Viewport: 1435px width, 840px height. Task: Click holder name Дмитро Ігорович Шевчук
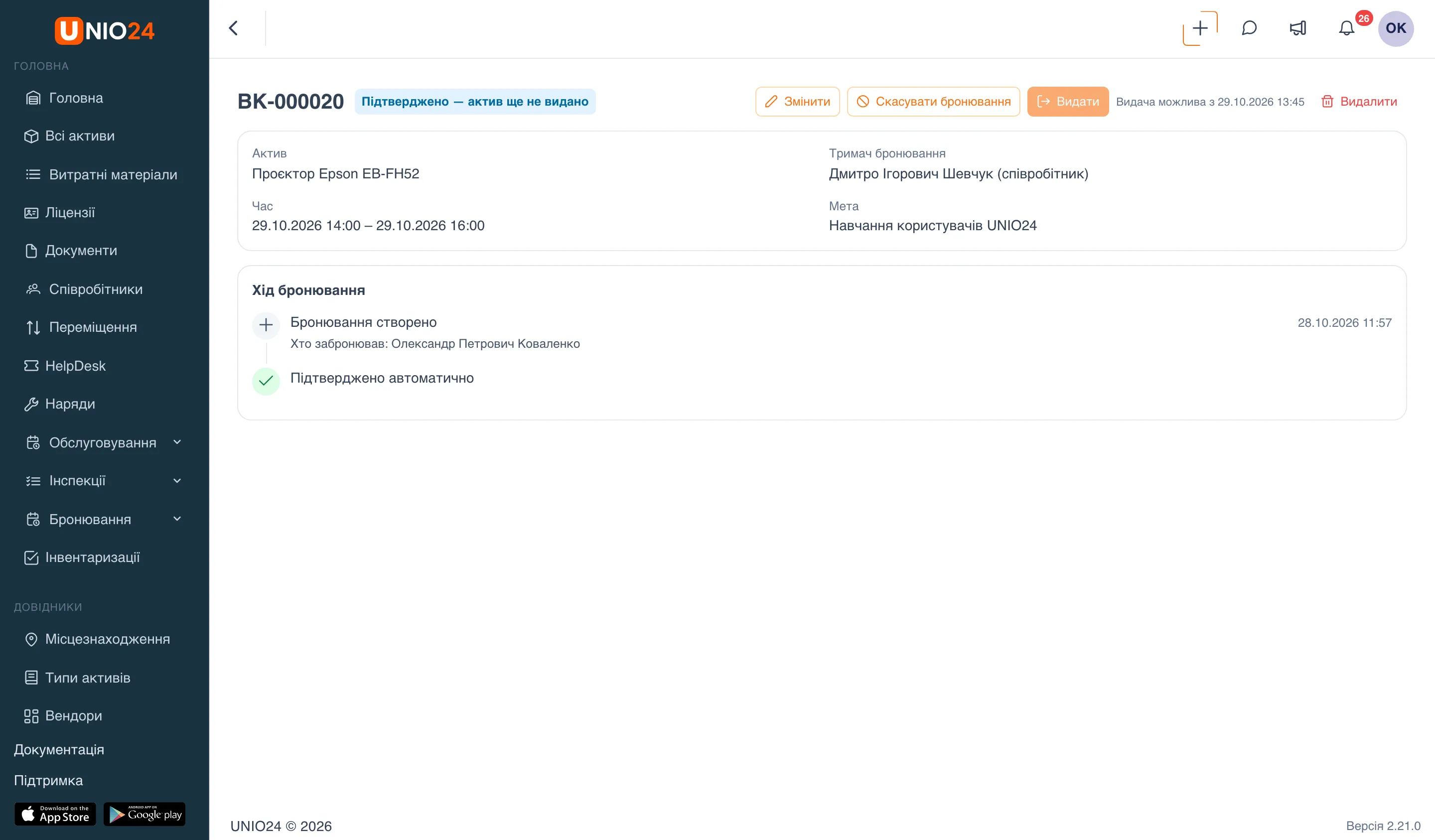tap(911, 174)
